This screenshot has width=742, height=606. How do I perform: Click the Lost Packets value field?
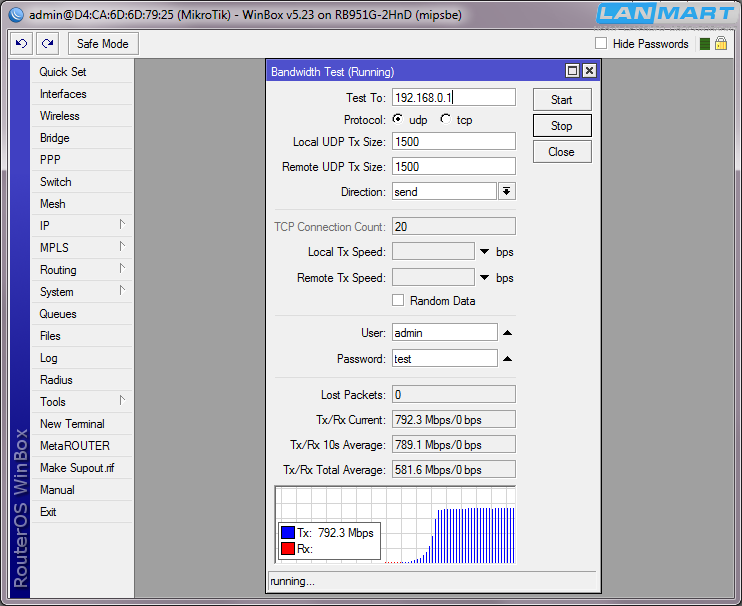(453, 395)
